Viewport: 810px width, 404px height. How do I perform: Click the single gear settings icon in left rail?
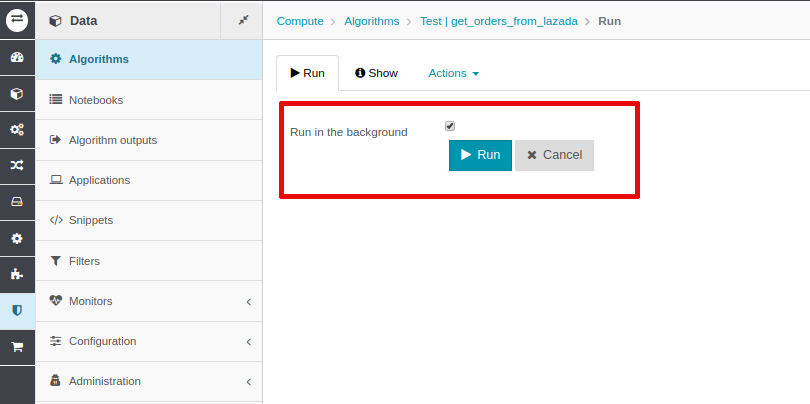17,238
